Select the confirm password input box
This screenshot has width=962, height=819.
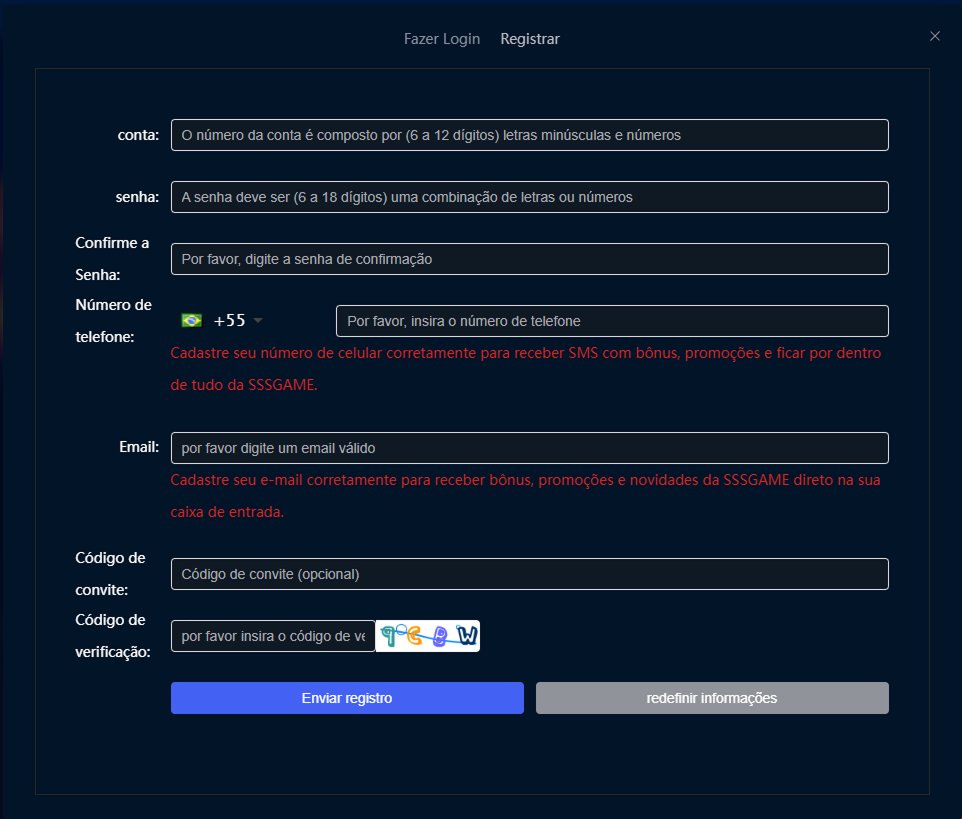529,259
